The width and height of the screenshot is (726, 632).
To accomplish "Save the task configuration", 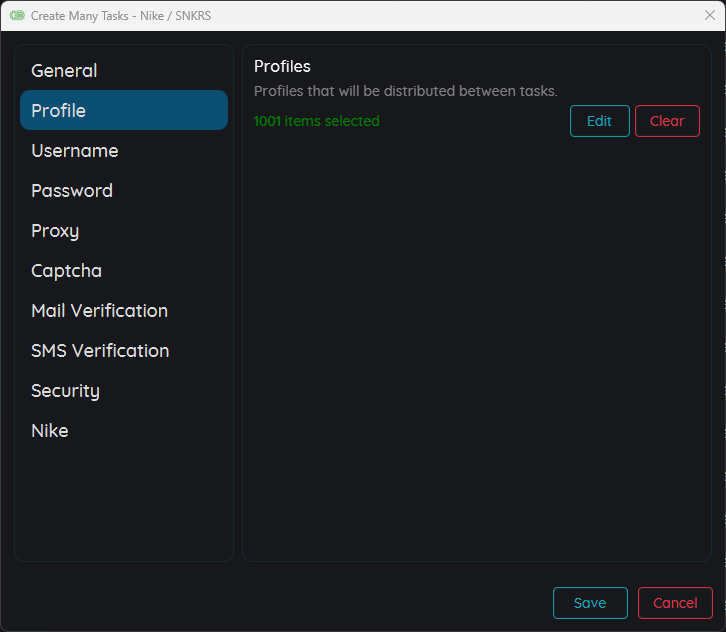I will (590, 603).
